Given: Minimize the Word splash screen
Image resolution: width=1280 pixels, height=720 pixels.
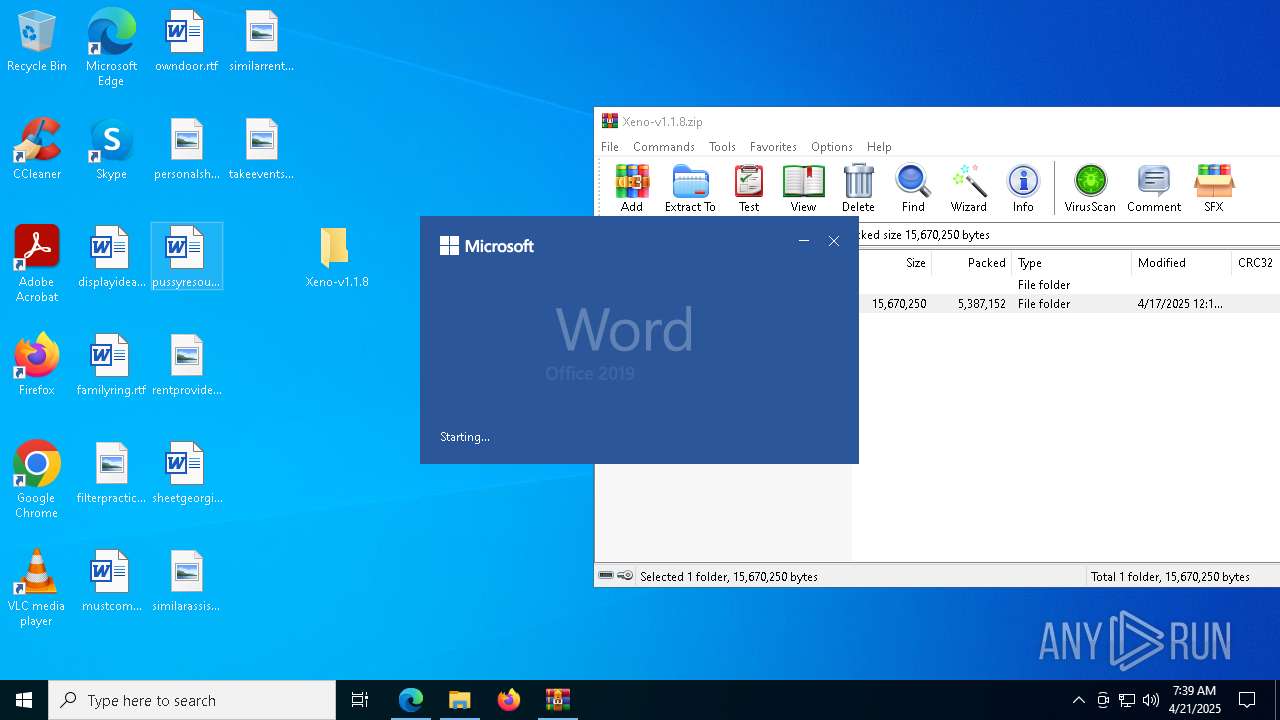Looking at the screenshot, I should pyautogui.click(x=804, y=241).
